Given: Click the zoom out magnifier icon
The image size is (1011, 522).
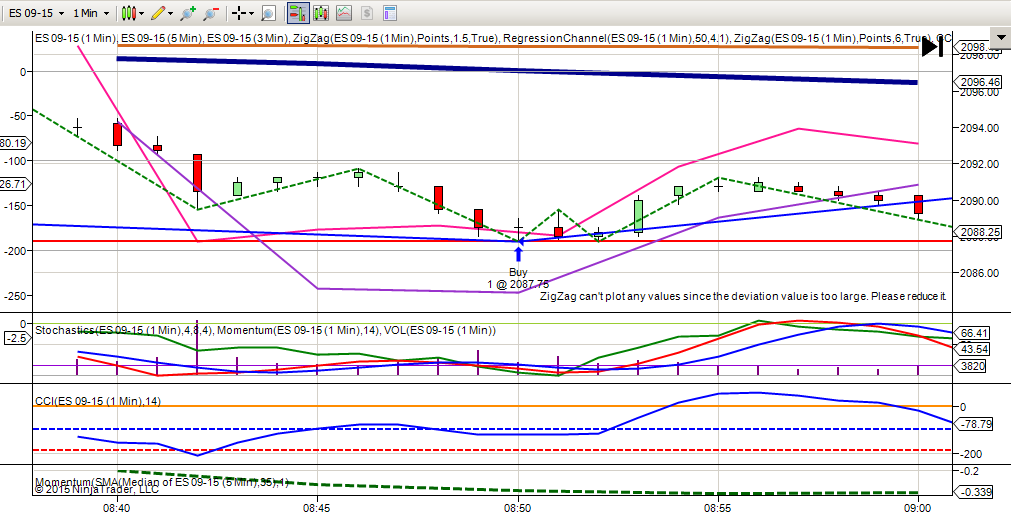Looking at the screenshot, I should pos(211,13).
